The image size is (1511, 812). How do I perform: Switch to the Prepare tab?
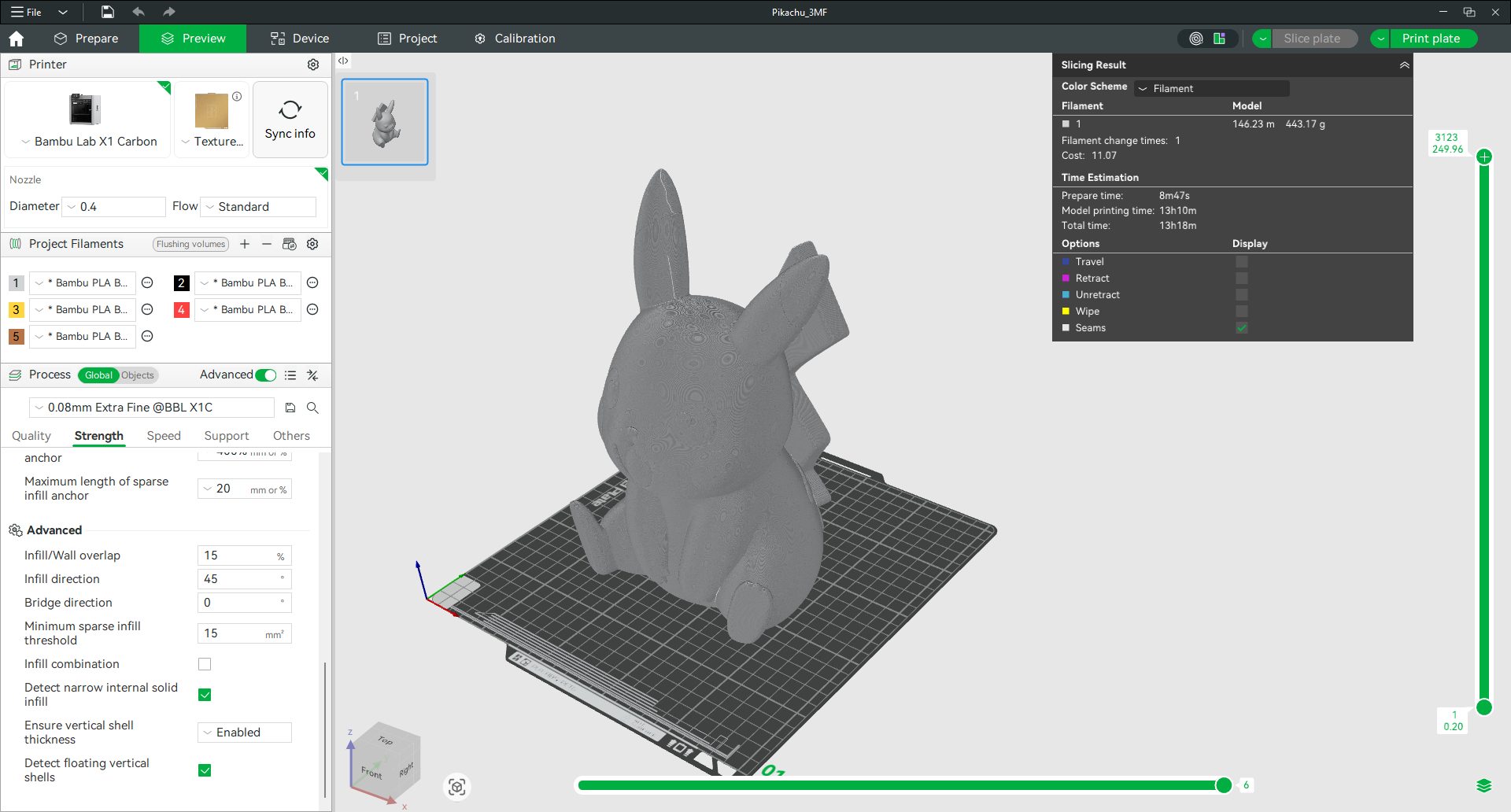pos(87,39)
